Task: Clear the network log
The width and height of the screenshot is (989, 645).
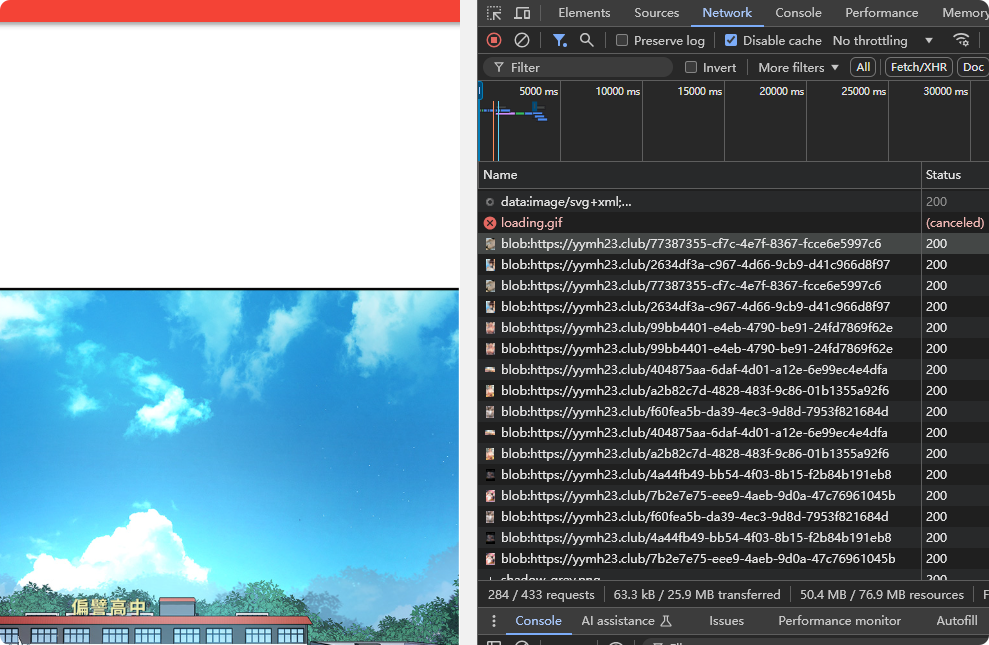Action: 522,40
